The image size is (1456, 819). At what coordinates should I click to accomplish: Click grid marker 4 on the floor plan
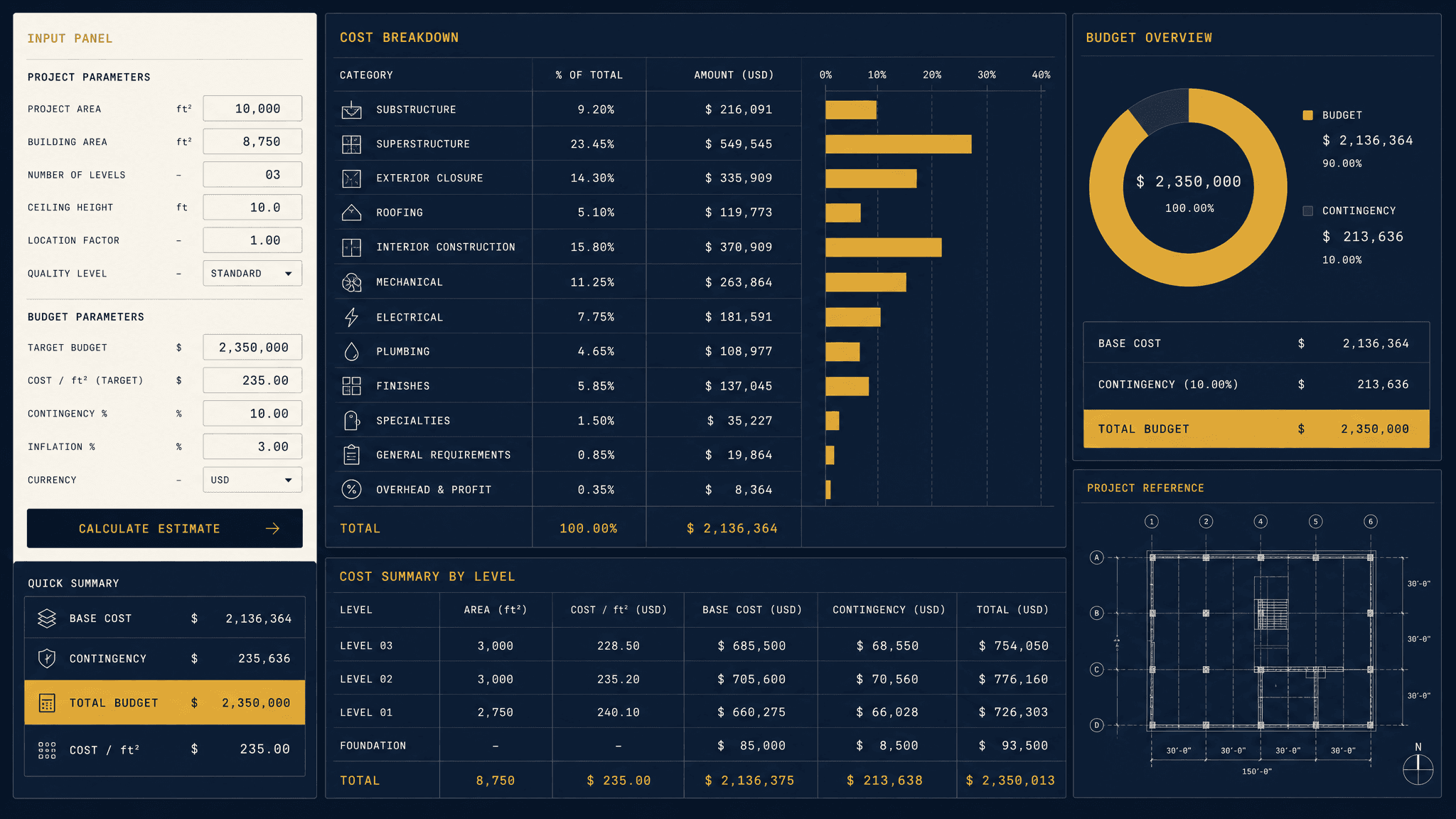tap(1260, 521)
